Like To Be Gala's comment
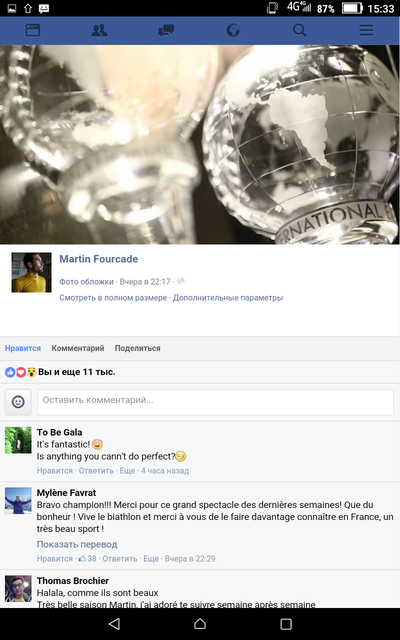 tap(55, 471)
